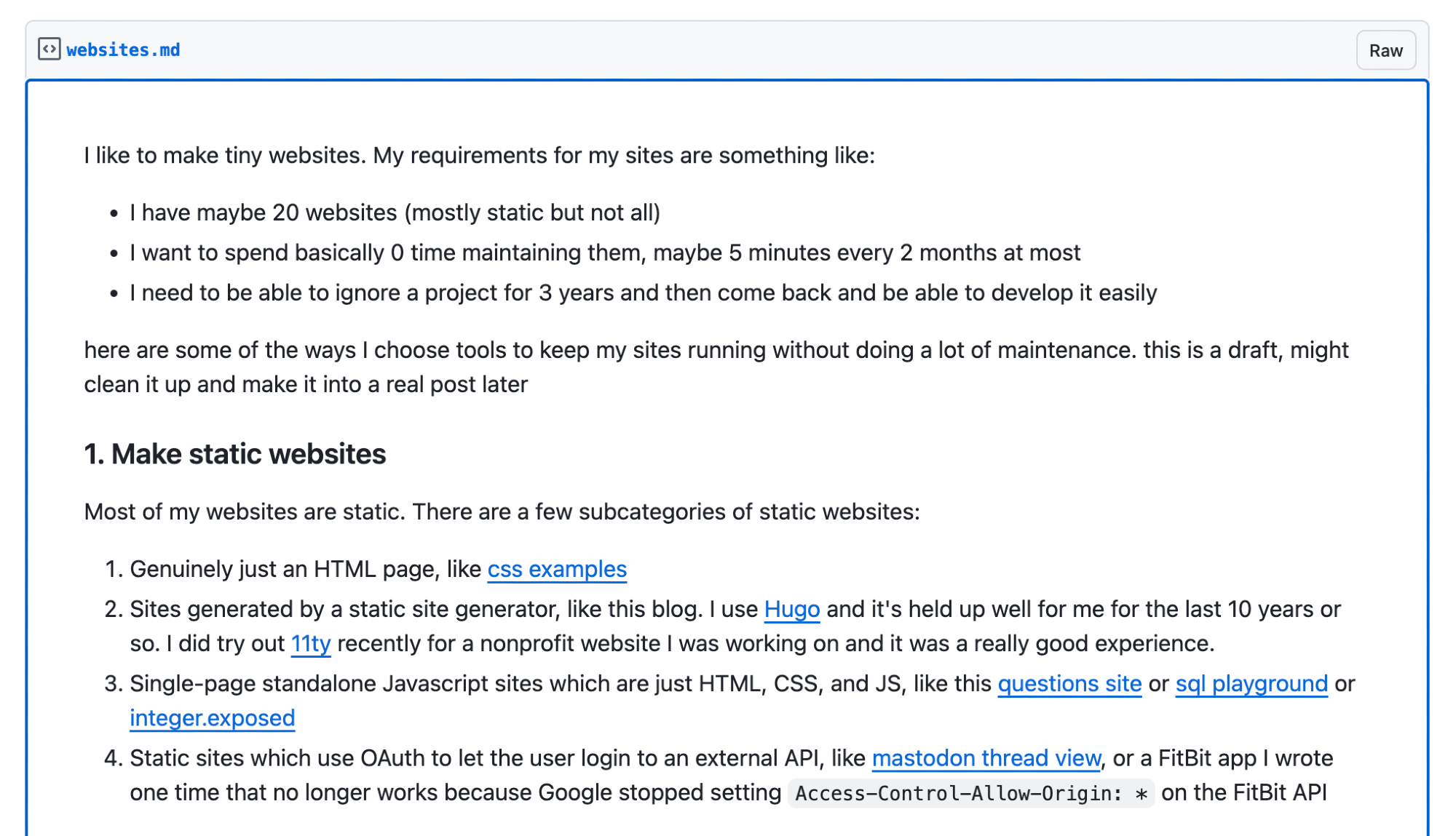
Task: Open the integer.exposed link
Action: point(213,717)
